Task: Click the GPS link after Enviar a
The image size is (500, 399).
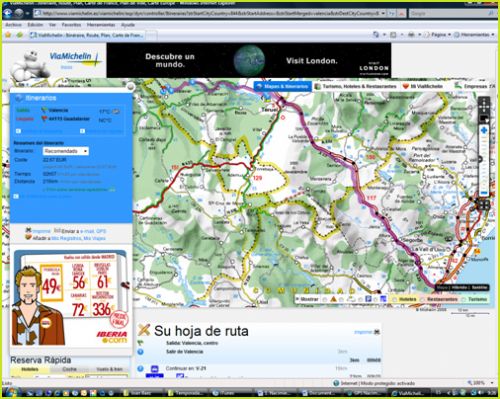Action: coord(101,231)
